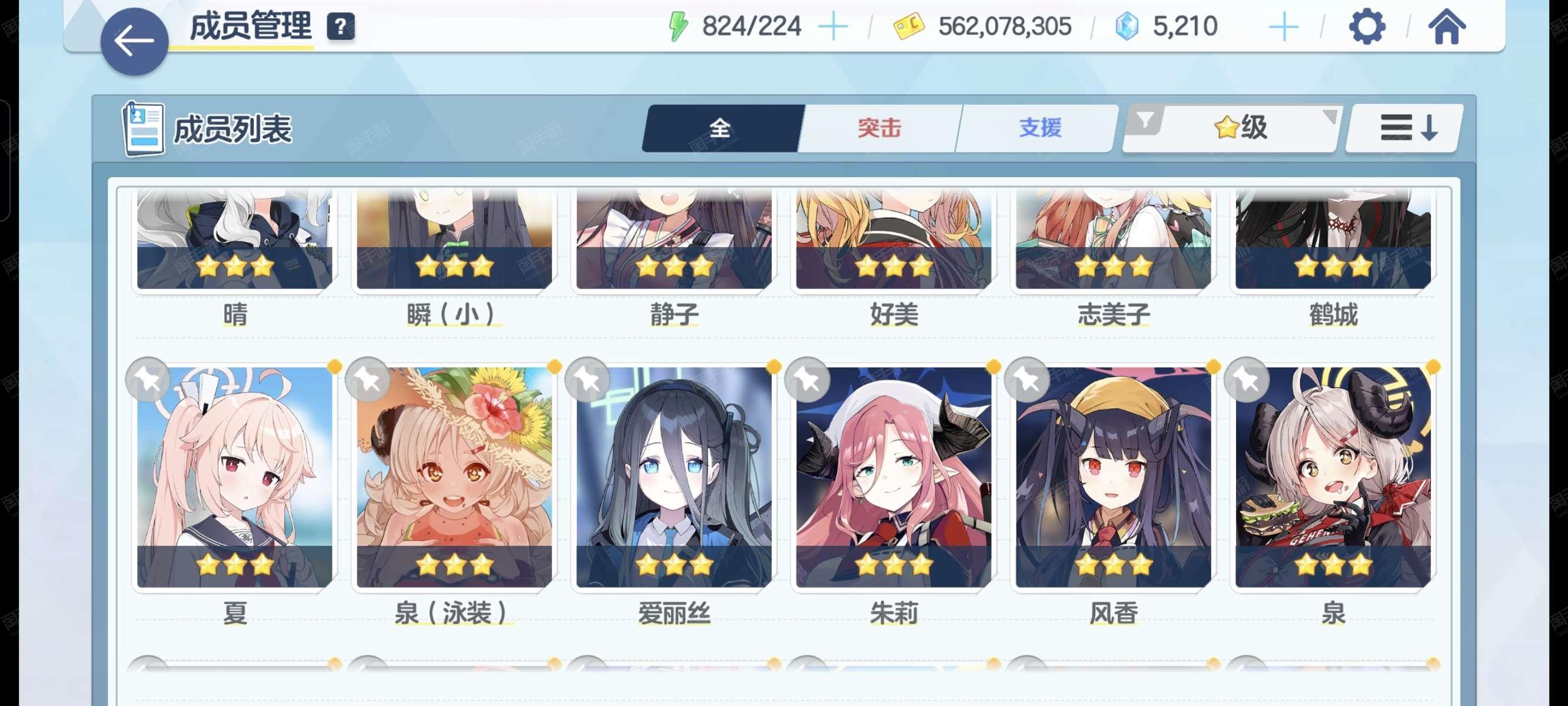Go back using the arrow button

[134, 41]
